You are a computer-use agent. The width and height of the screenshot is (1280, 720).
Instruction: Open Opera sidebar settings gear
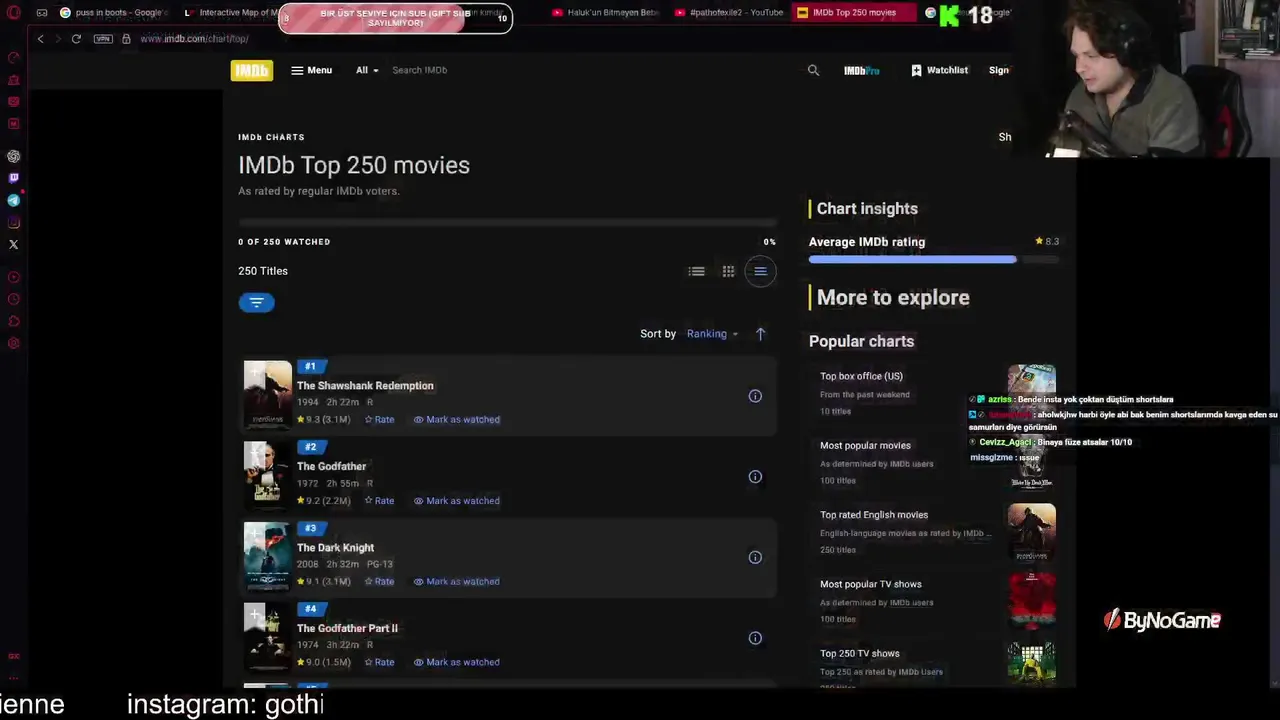pyautogui.click(x=14, y=344)
